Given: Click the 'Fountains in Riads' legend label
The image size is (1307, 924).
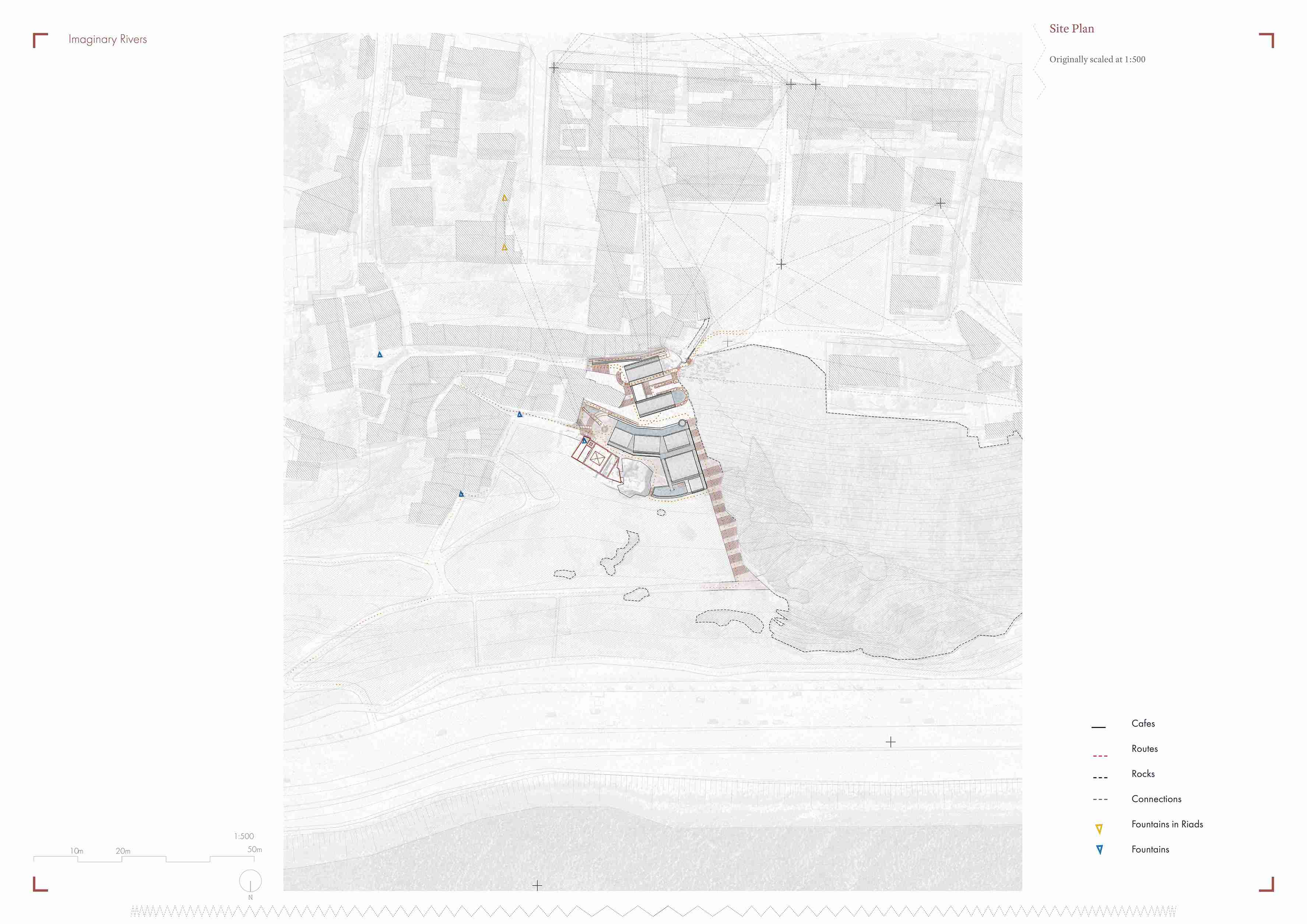Looking at the screenshot, I should [1167, 824].
